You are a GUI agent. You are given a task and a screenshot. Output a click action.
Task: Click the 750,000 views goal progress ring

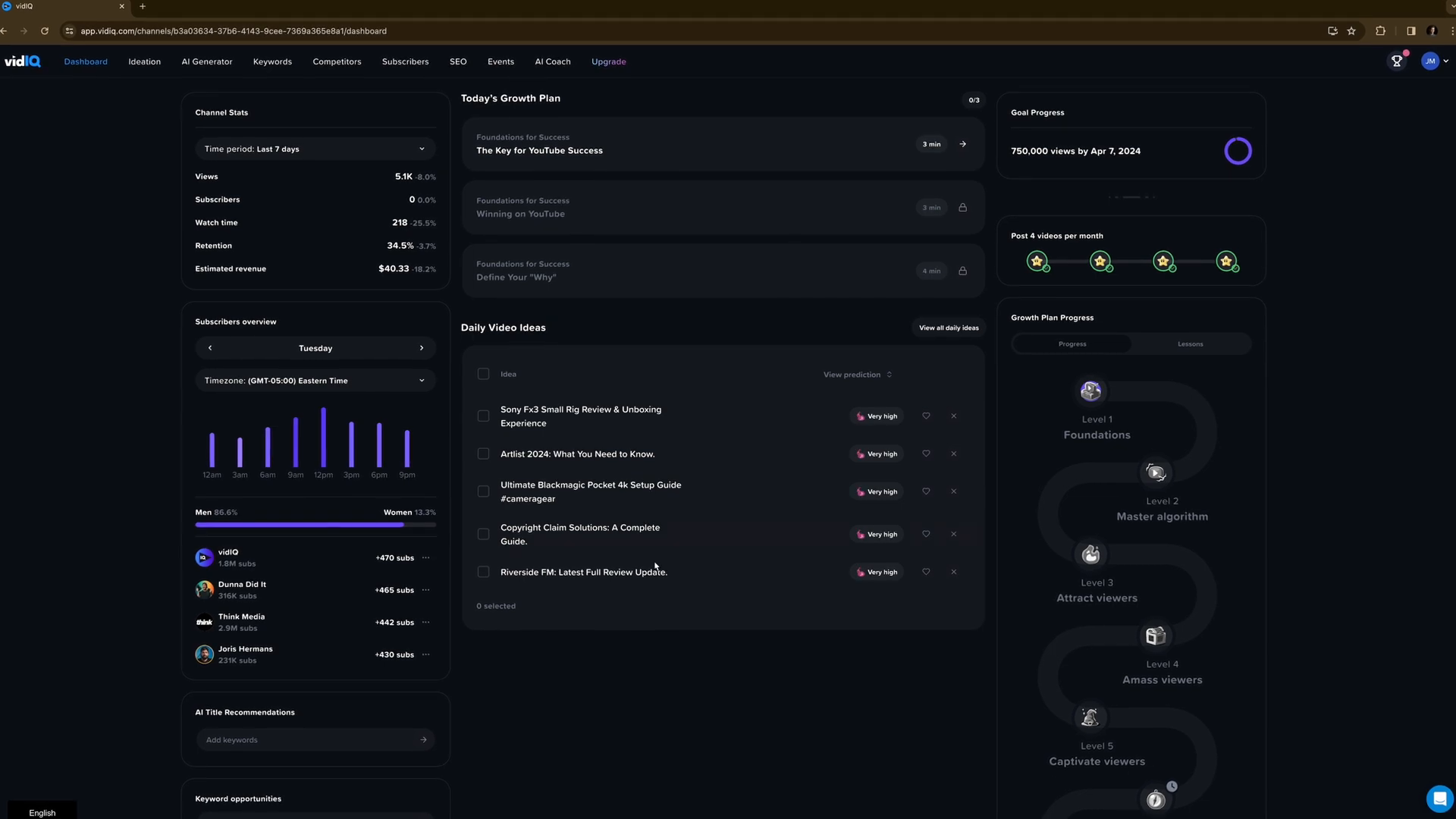pyautogui.click(x=1238, y=151)
